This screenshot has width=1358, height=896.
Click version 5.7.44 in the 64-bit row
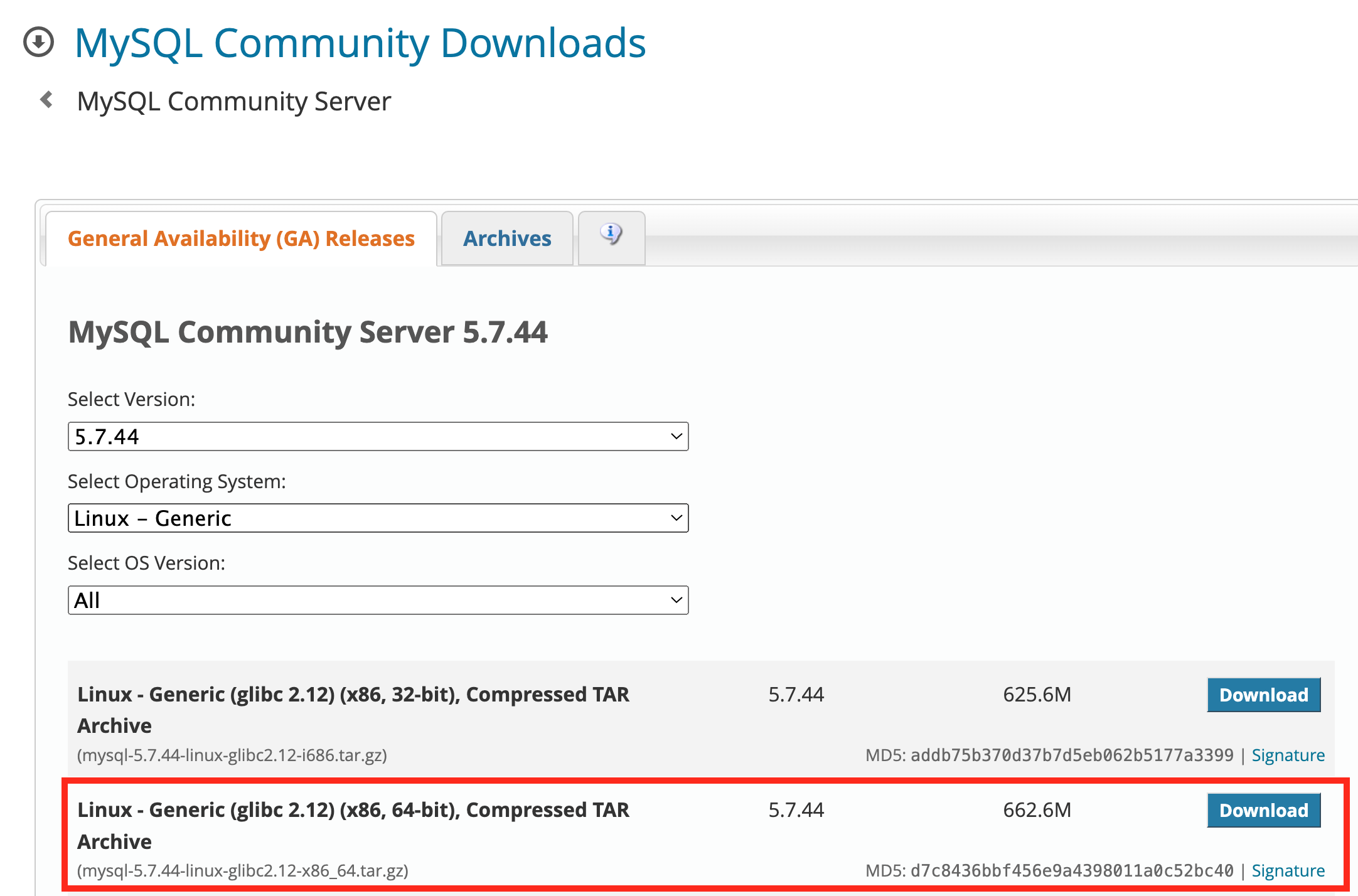pyautogui.click(x=796, y=810)
